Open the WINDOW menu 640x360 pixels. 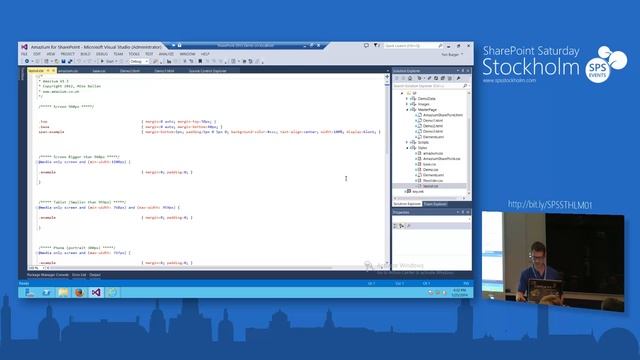point(187,54)
